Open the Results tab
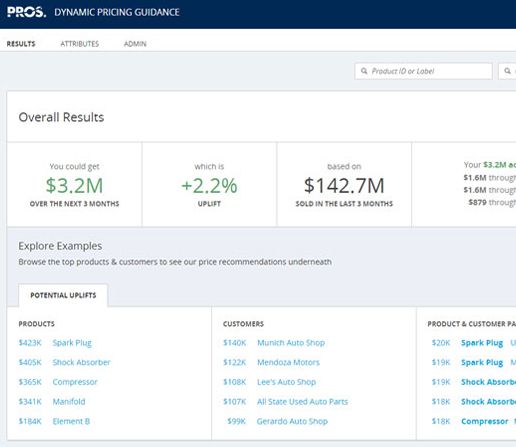 pyautogui.click(x=21, y=44)
